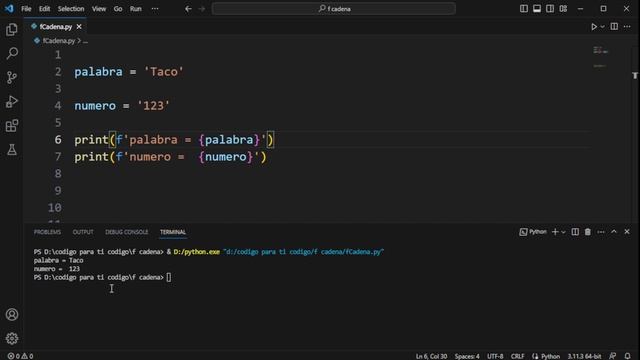The image size is (640, 360).
Task: Select the Python terminal shell label
Action: [x=533, y=232]
